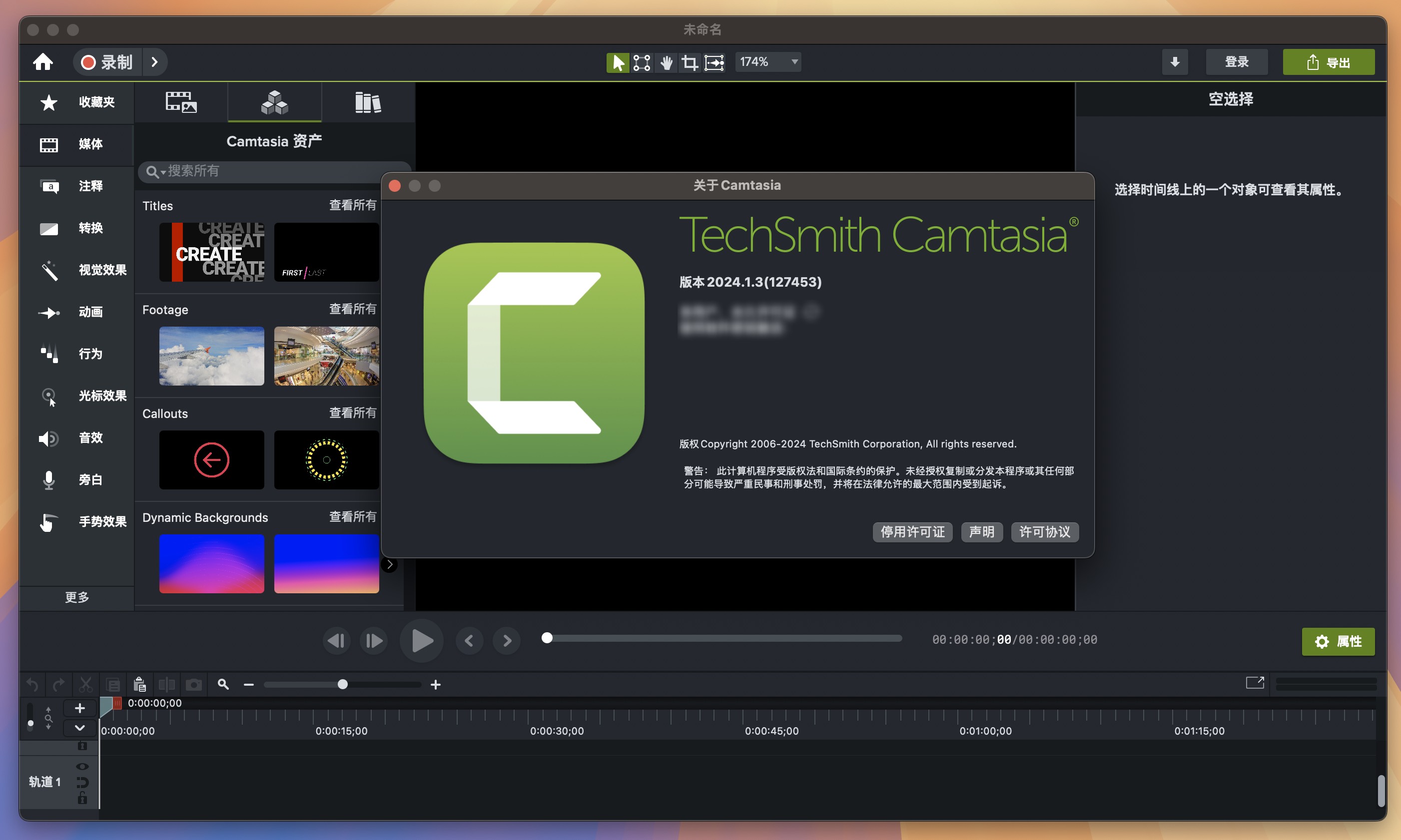
Task: Click the playback scrubber handle
Action: coord(547,638)
